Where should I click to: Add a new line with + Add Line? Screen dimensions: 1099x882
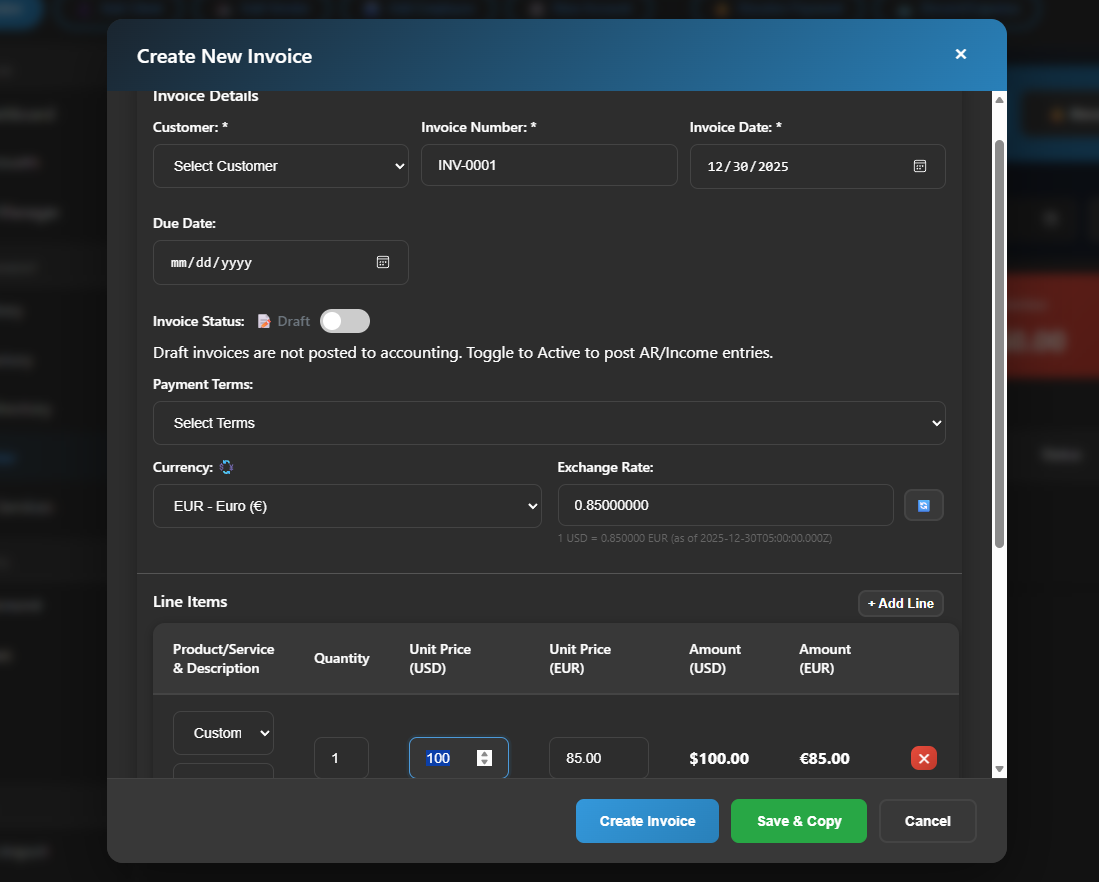900,603
